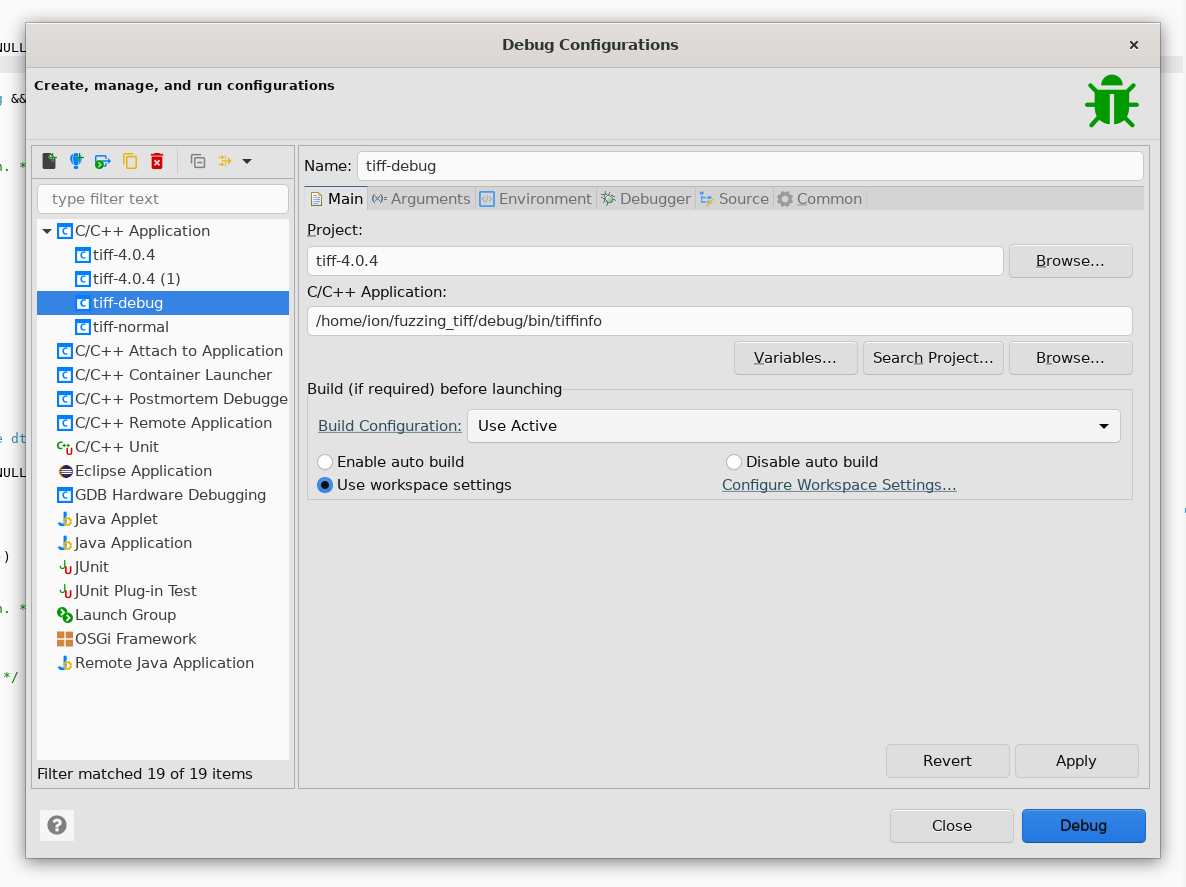The height and width of the screenshot is (887, 1186).
Task: Delete the selected launch configuration
Action: 157,161
